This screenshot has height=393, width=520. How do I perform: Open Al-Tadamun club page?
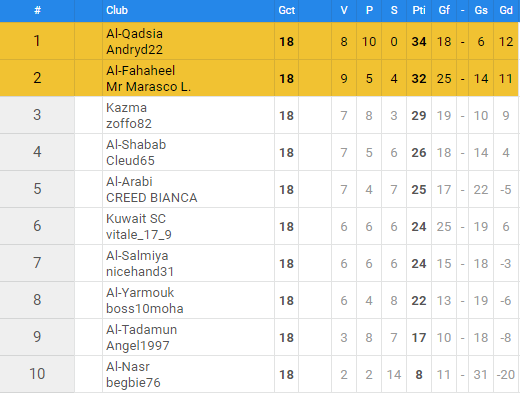(141, 330)
